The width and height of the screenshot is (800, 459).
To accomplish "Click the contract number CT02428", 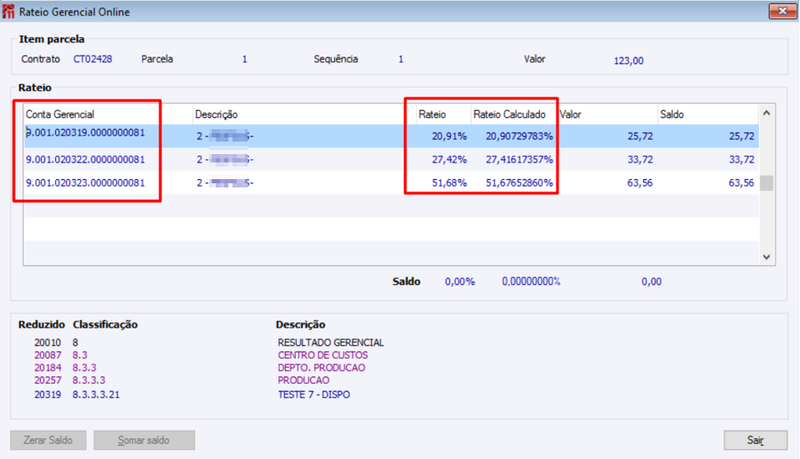I will (93, 59).
